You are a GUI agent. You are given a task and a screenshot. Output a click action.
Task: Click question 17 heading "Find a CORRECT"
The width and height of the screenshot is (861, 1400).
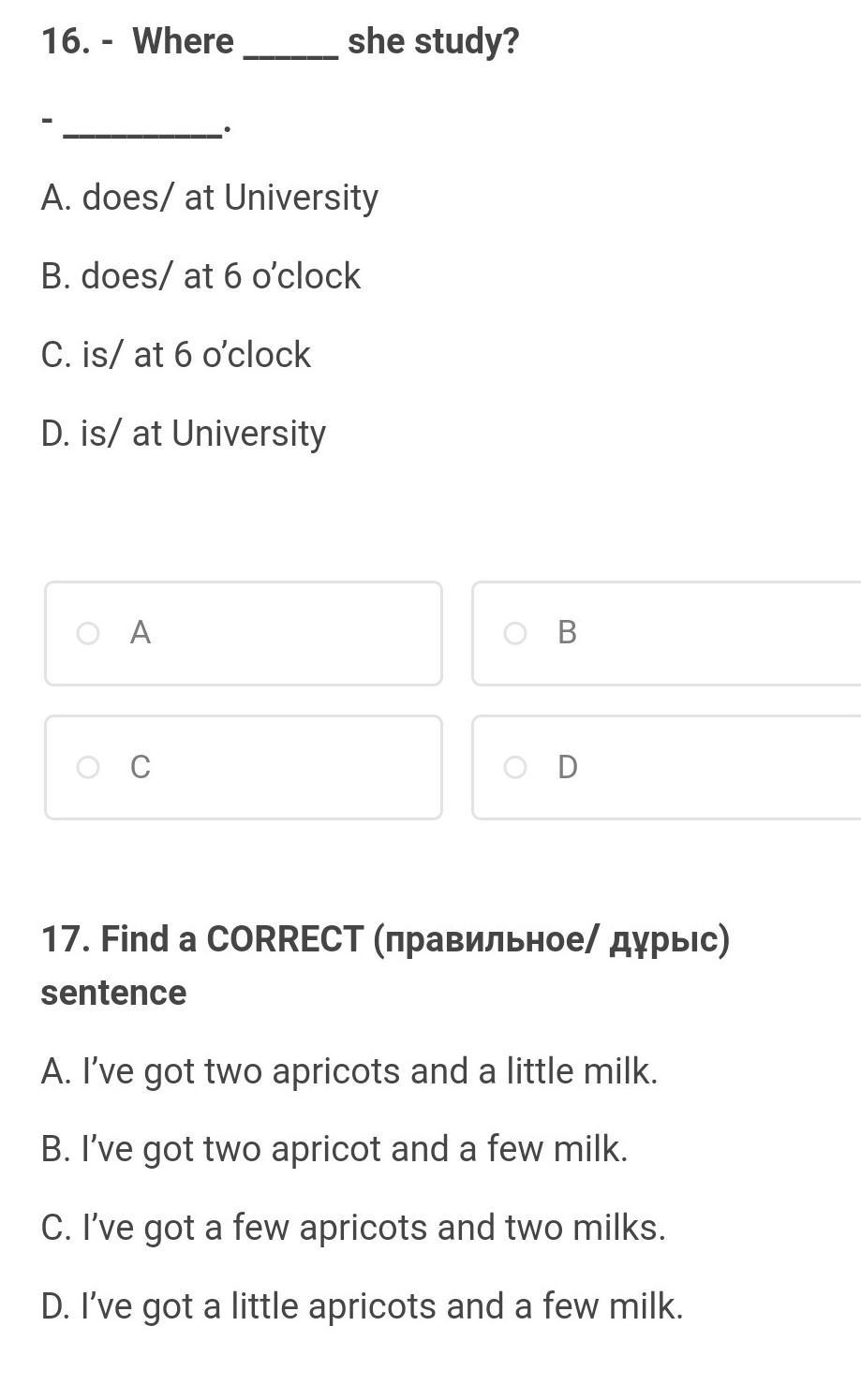232,938
